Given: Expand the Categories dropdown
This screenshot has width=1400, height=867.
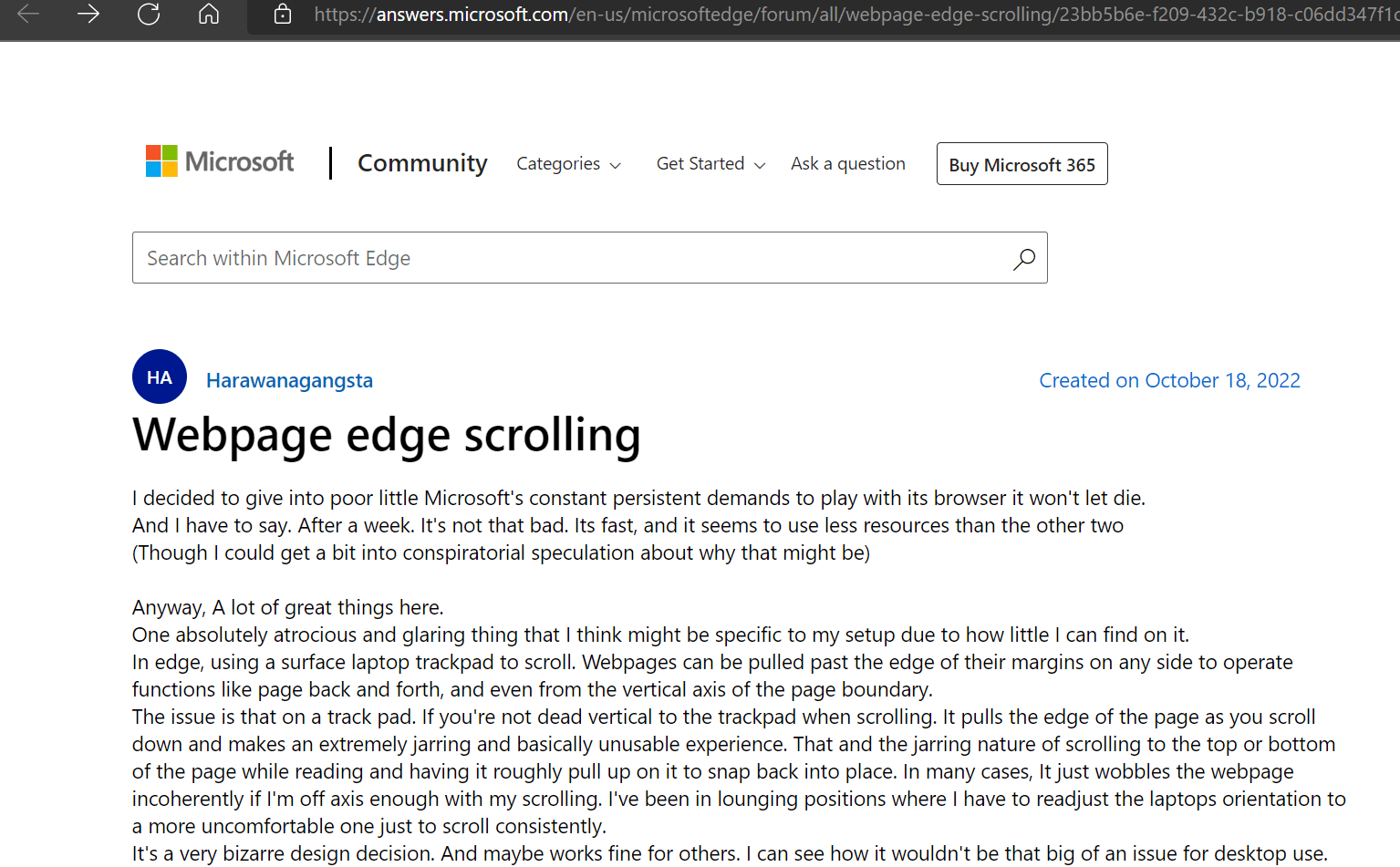Looking at the screenshot, I should (568, 163).
